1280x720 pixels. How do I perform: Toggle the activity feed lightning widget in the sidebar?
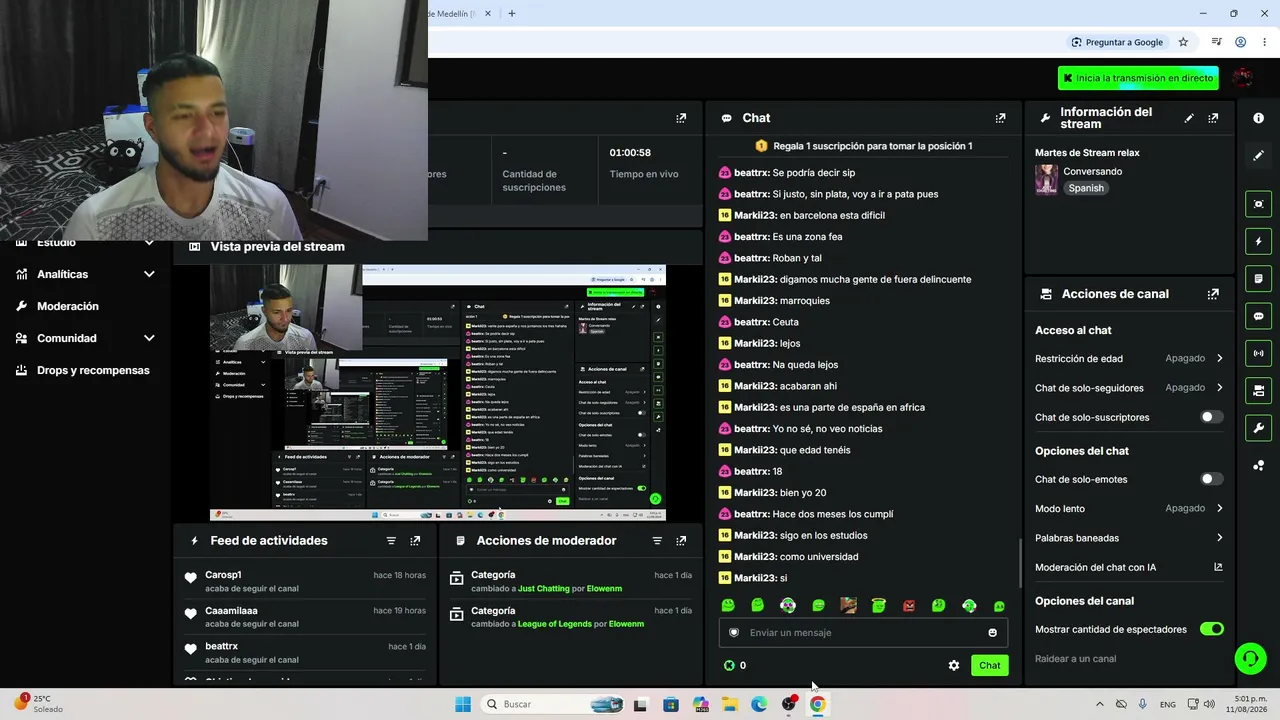click(x=1258, y=241)
